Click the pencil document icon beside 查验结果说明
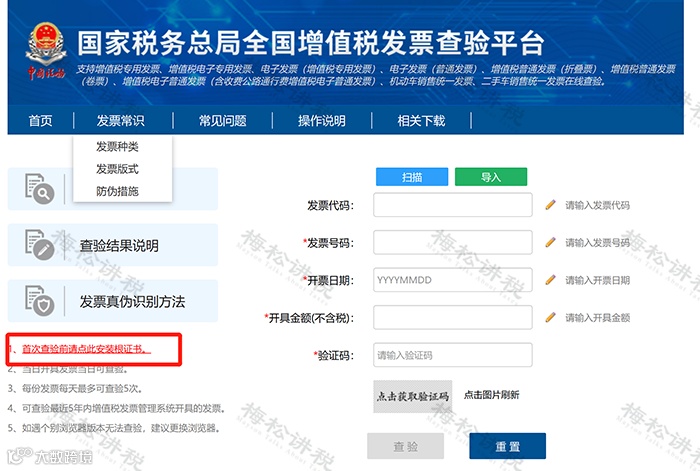The image size is (700, 471). (x=39, y=244)
